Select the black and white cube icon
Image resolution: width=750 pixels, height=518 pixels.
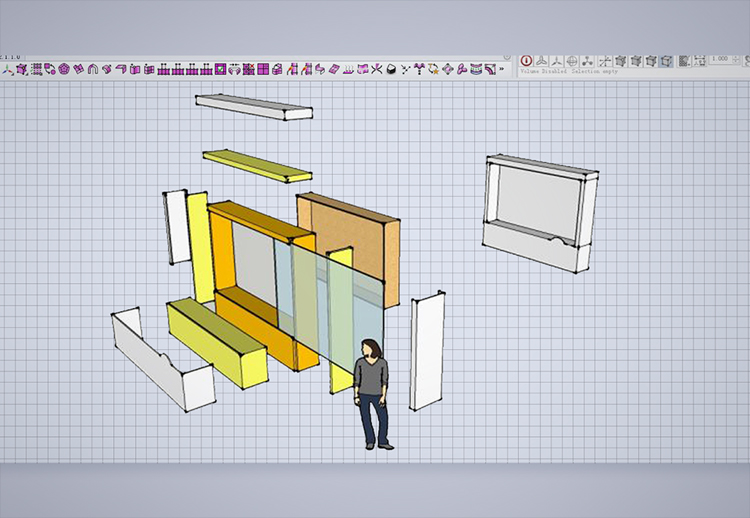coord(391,69)
